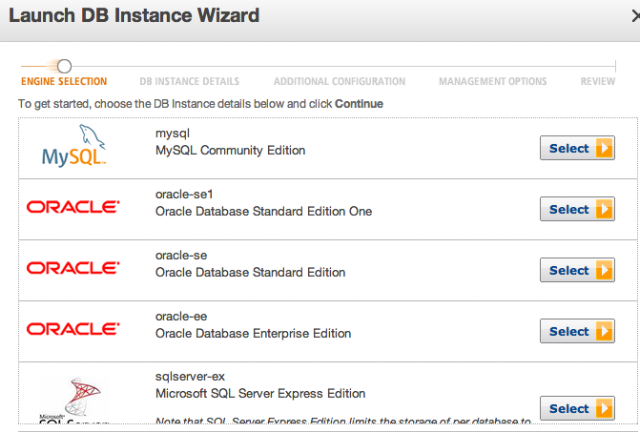This screenshot has width=640, height=433.
Task: Click the 'MySQL Community Edition' description
Action: pos(230,150)
